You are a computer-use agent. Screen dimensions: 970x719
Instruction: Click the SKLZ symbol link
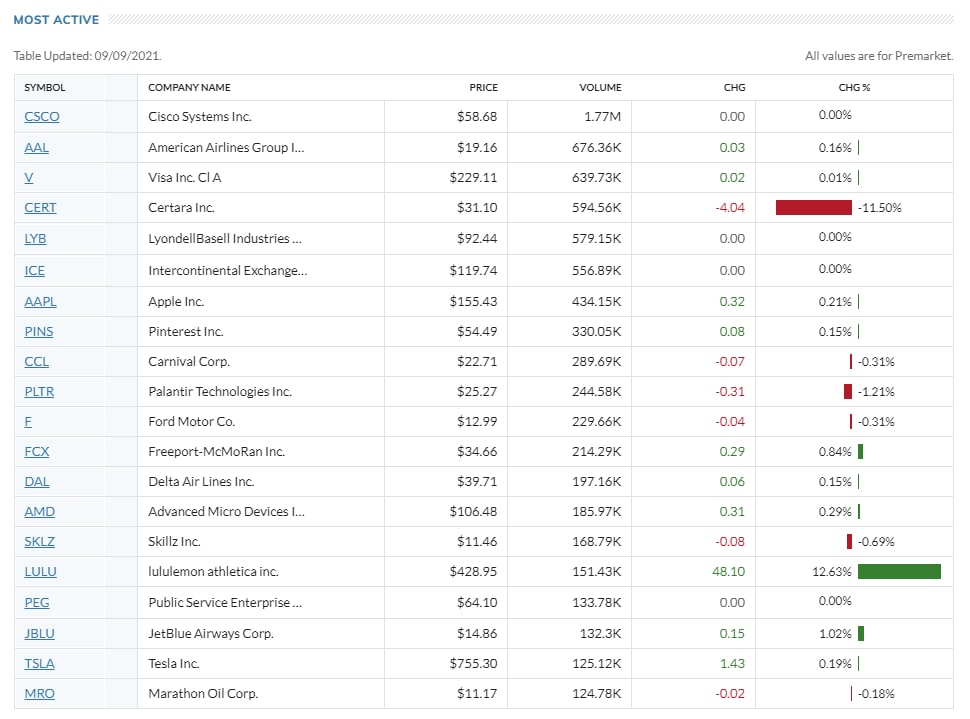pos(40,541)
